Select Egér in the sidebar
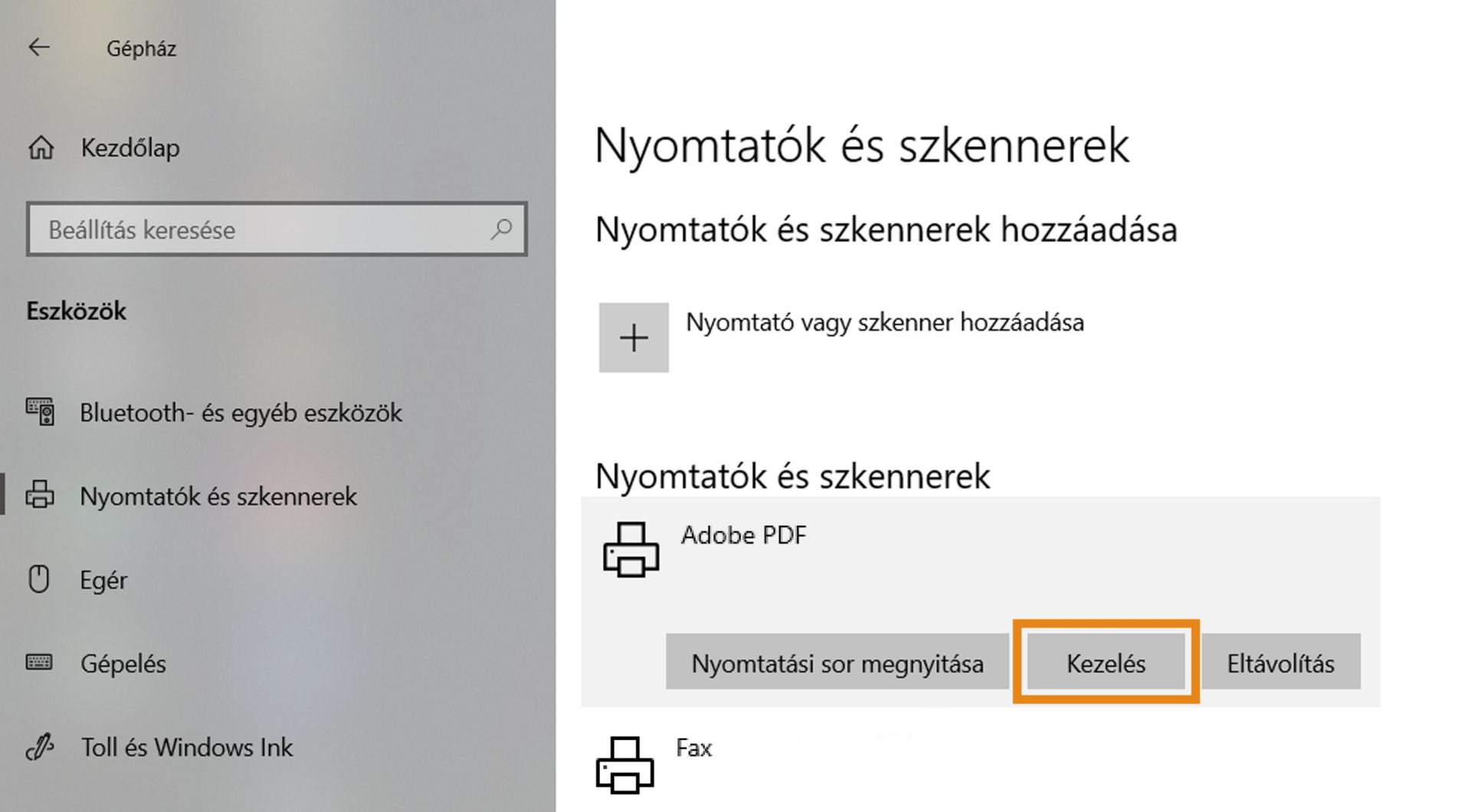 [103, 580]
